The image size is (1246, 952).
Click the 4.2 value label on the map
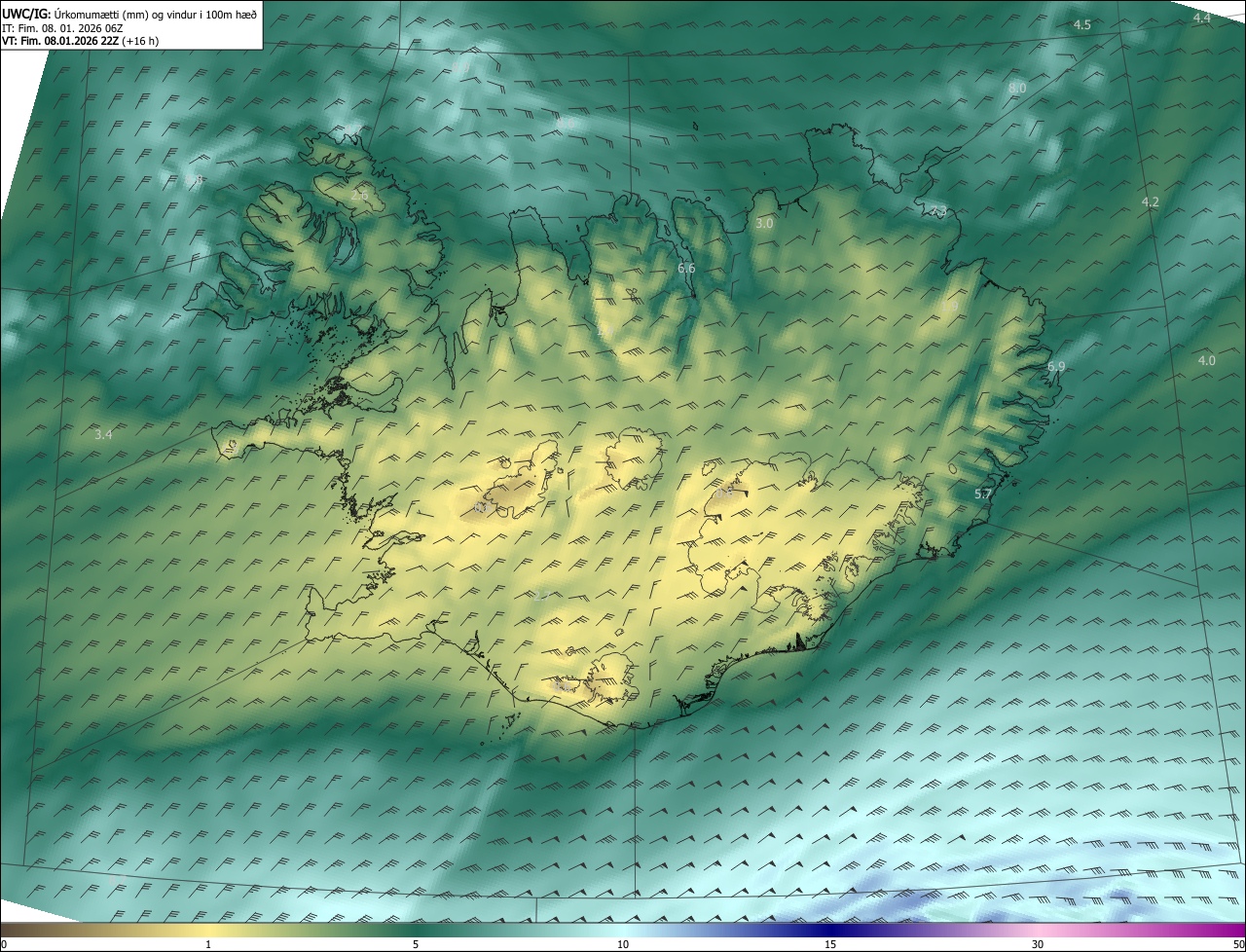coord(1150,201)
